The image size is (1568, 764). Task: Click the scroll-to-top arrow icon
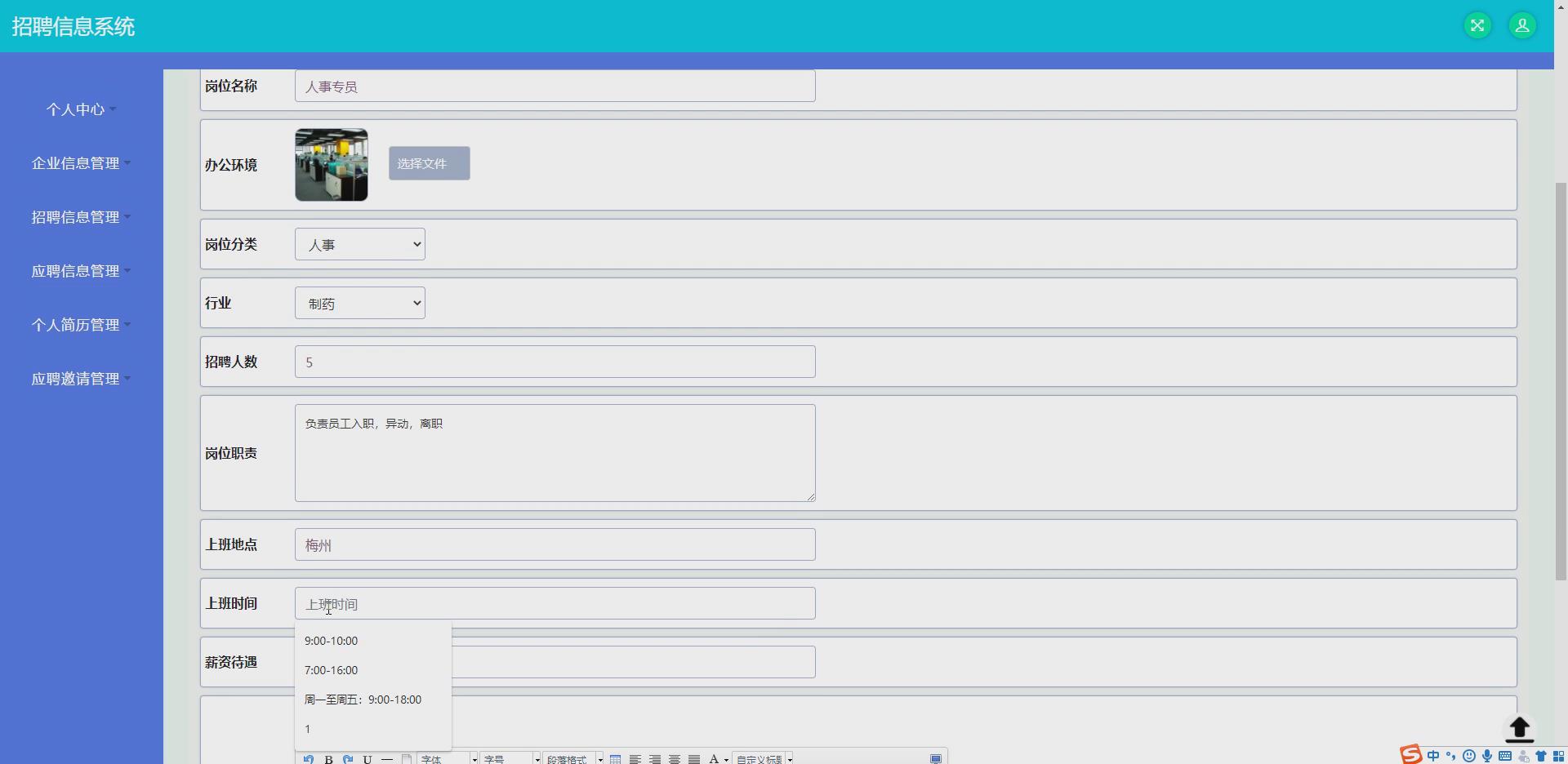(1519, 729)
